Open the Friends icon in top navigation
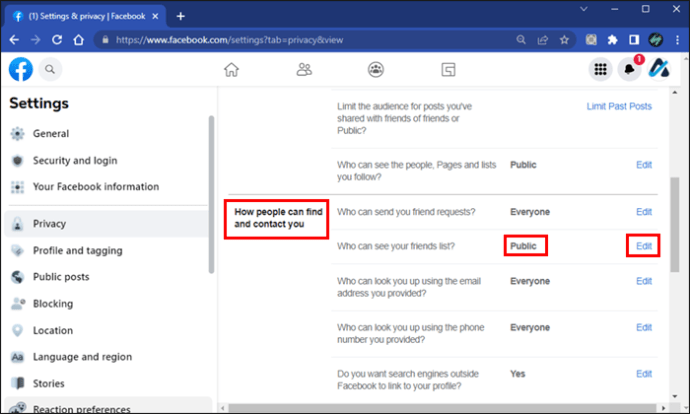690x414 pixels. click(x=304, y=69)
